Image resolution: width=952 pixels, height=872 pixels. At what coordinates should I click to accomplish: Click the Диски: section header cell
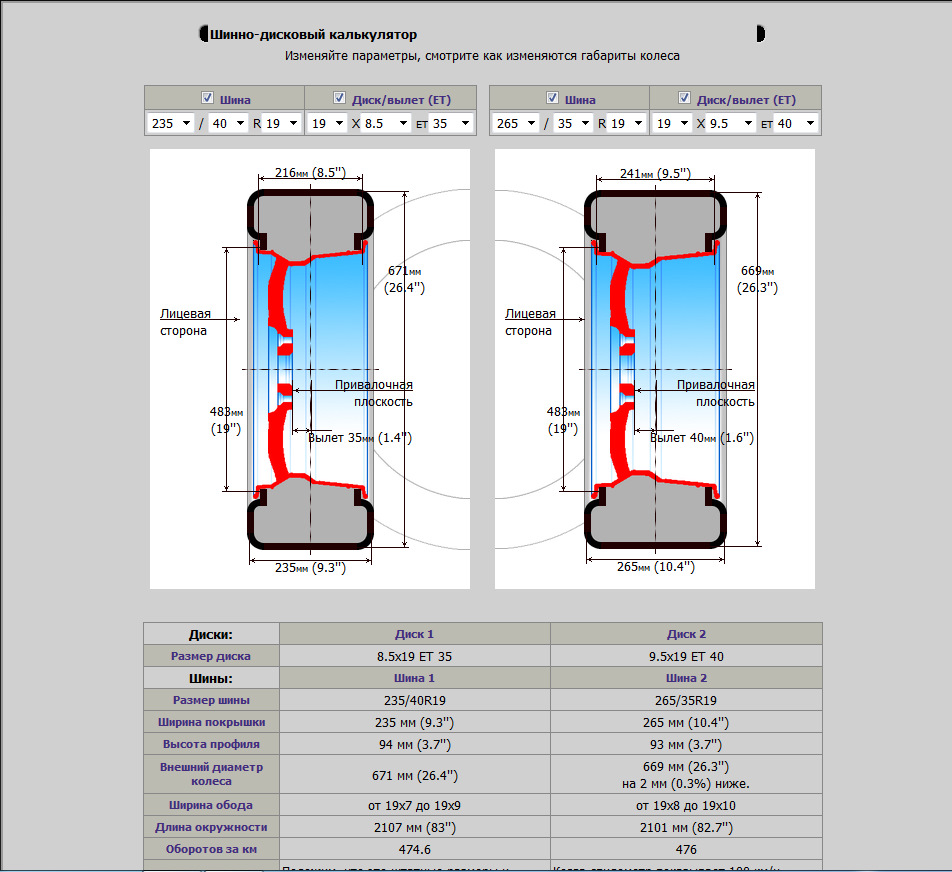(211, 634)
